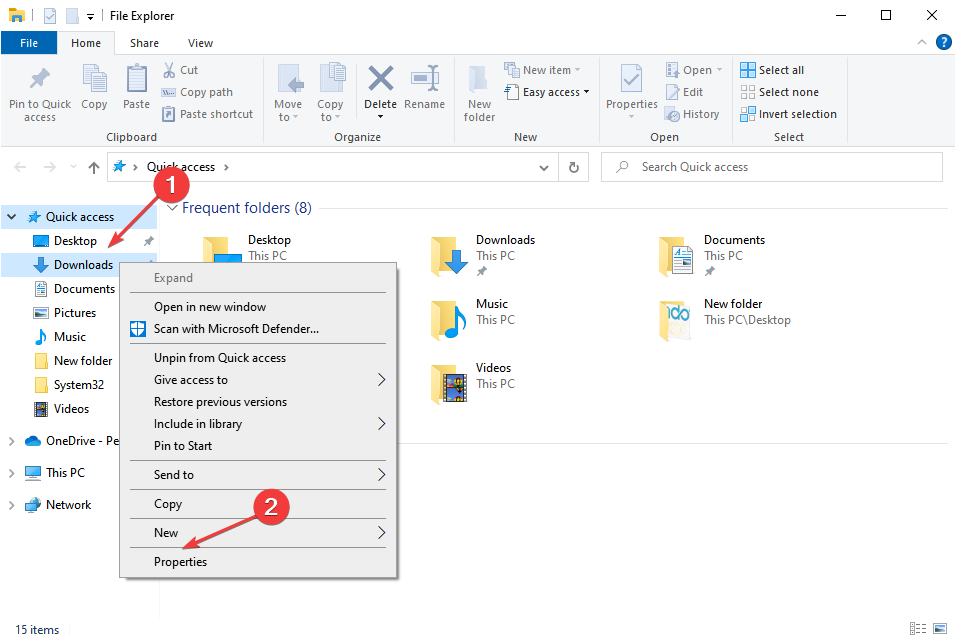Image resolution: width=956 pixels, height=642 pixels.
Task: Select Unpin from Quick access
Action: pyautogui.click(x=220, y=358)
